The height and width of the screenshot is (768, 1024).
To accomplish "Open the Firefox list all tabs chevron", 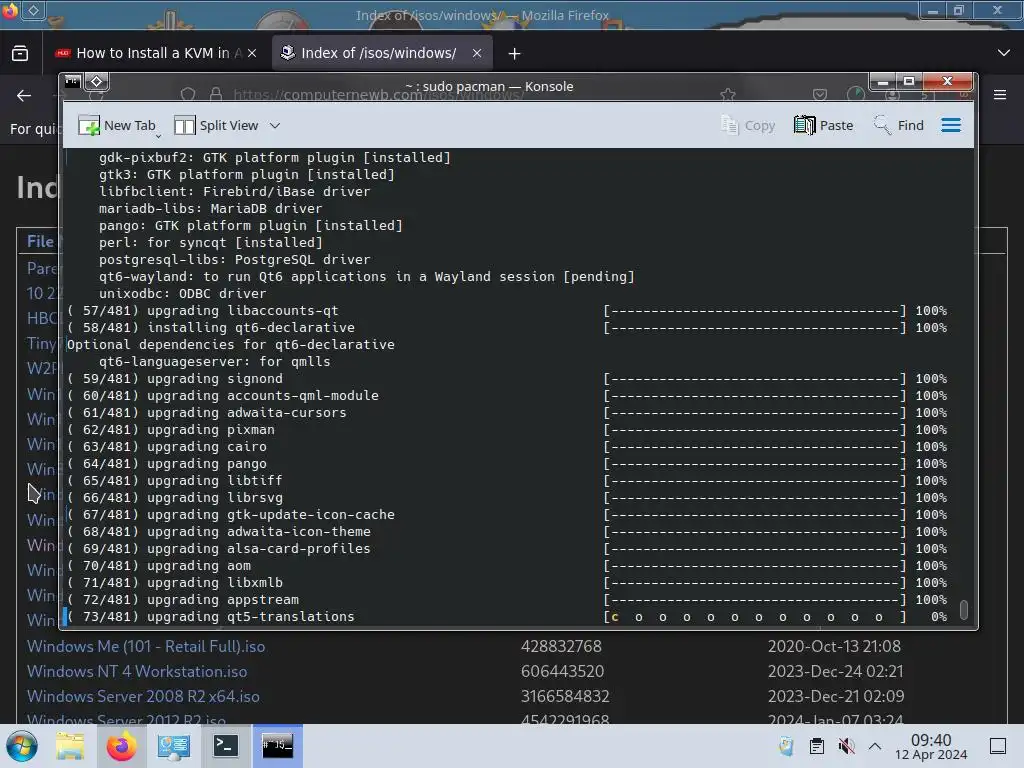I will (x=1004, y=53).
